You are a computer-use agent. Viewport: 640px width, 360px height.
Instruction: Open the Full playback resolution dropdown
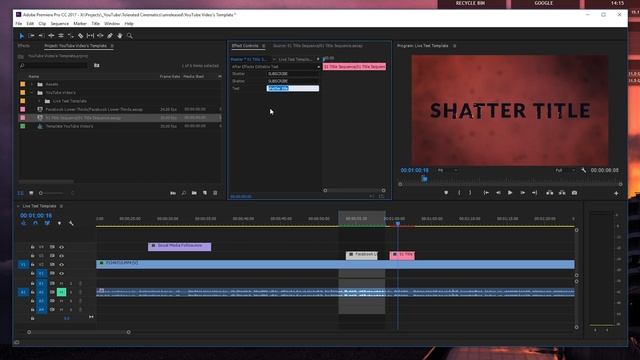coord(565,170)
